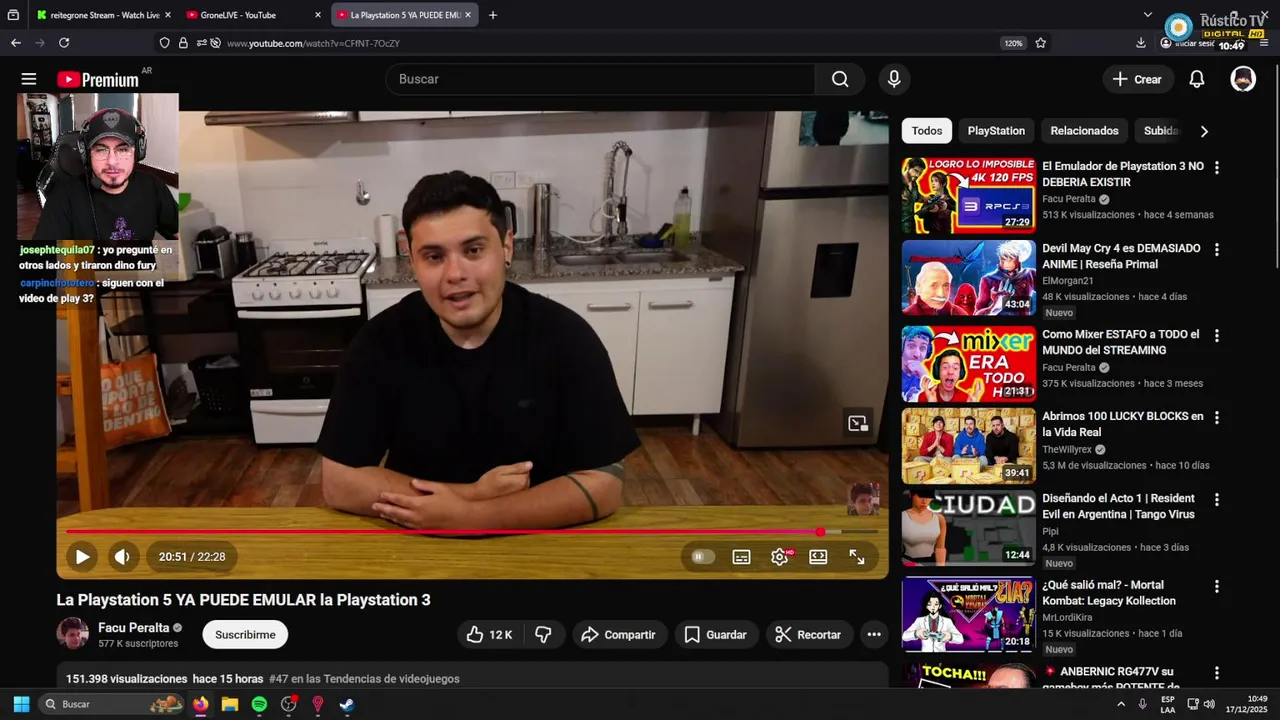Open options for Devil May Cry 4 video
Viewport: 1280px width, 720px height.
[x=1217, y=250]
